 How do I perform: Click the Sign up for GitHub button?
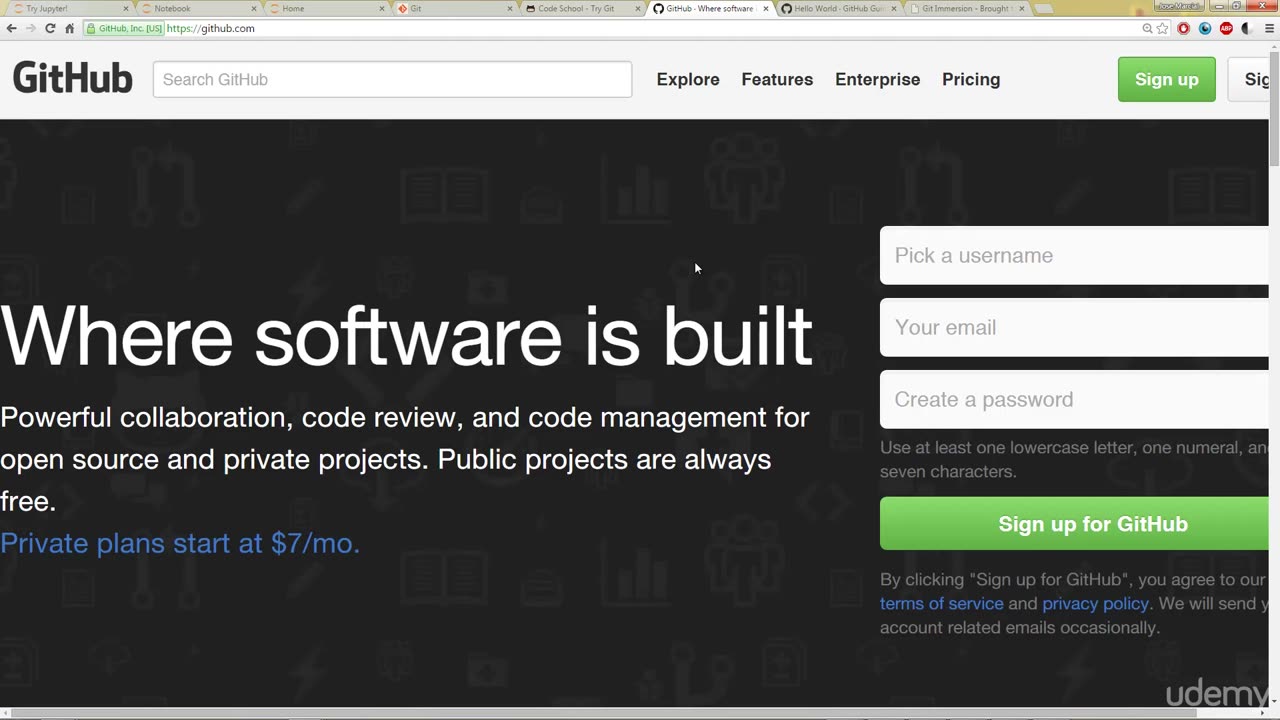pyautogui.click(x=1074, y=524)
